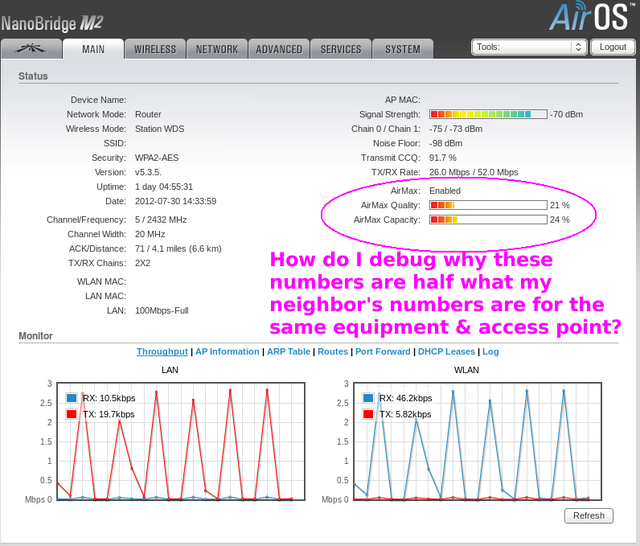Select the Network Mode value Router
The image size is (640, 546).
[148, 114]
